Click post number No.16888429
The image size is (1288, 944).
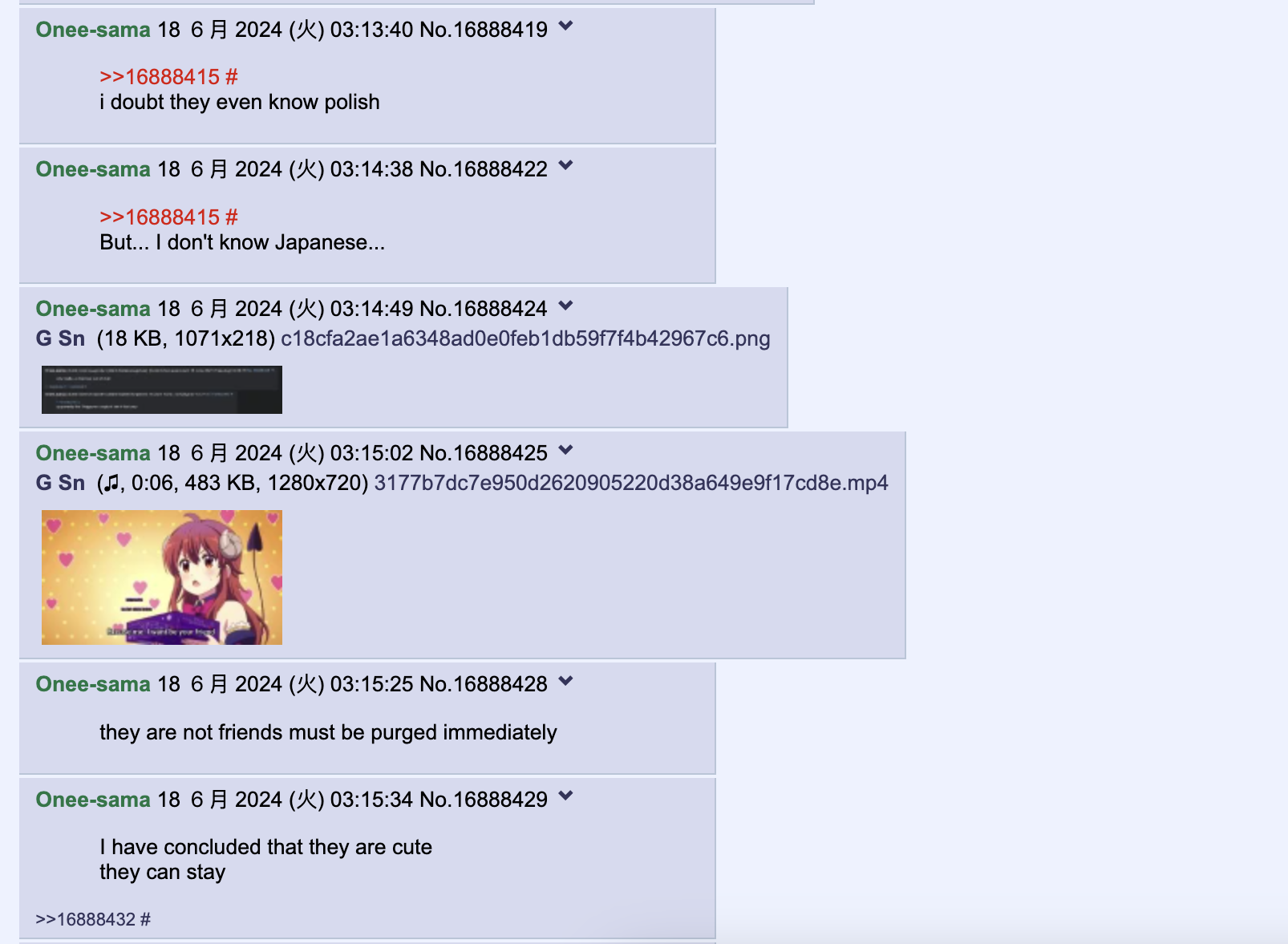click(484, 800)
